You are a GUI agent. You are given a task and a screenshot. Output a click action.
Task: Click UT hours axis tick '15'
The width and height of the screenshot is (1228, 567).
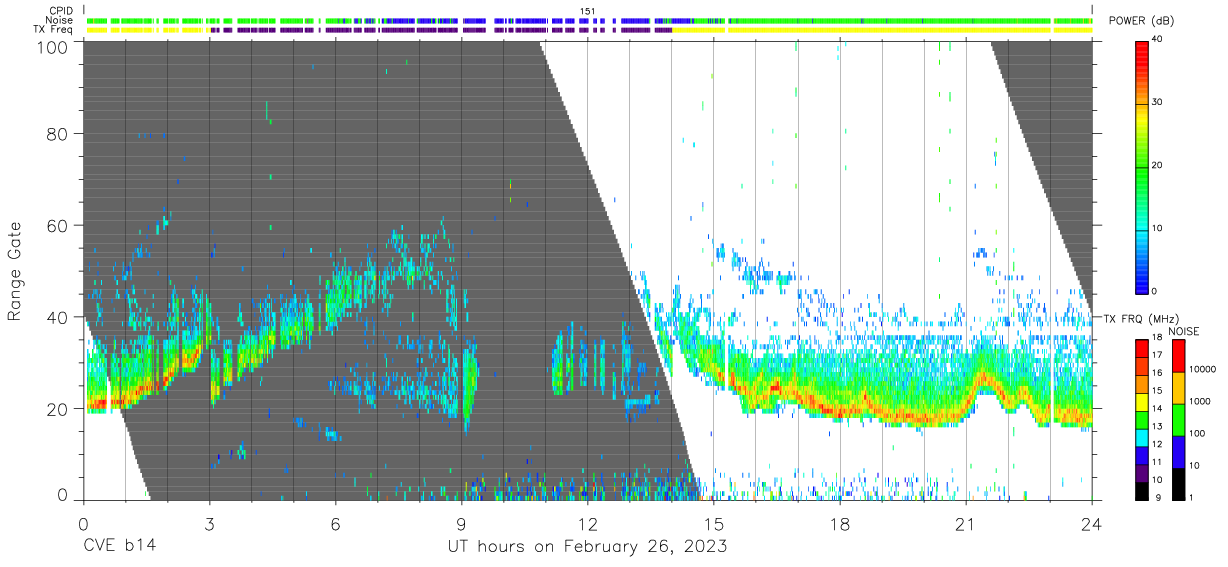coord(713,524)
